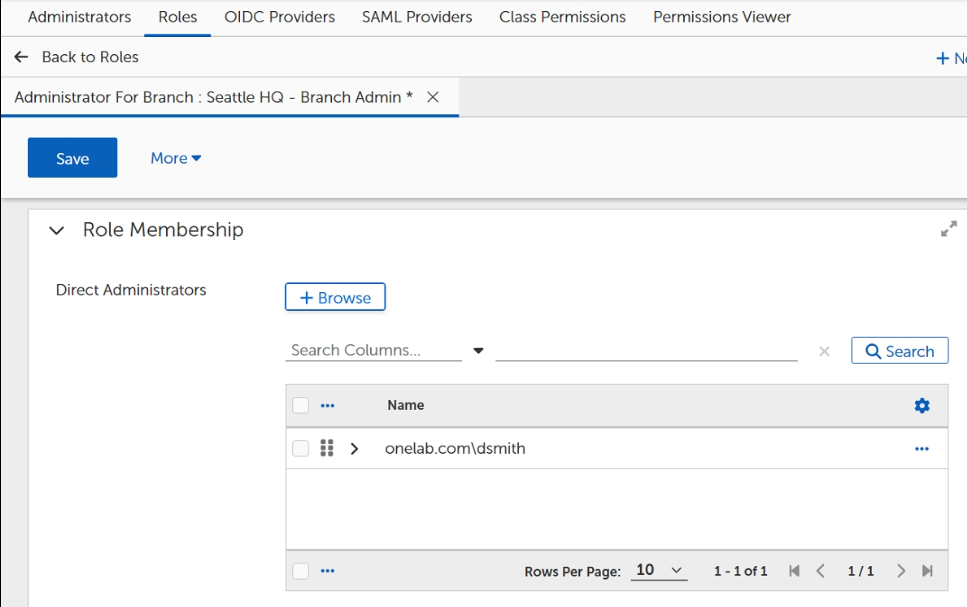Open the Rows Per Page dropdown
The width and height of the screenshot is (967, 607).
[x=660, y=570]
